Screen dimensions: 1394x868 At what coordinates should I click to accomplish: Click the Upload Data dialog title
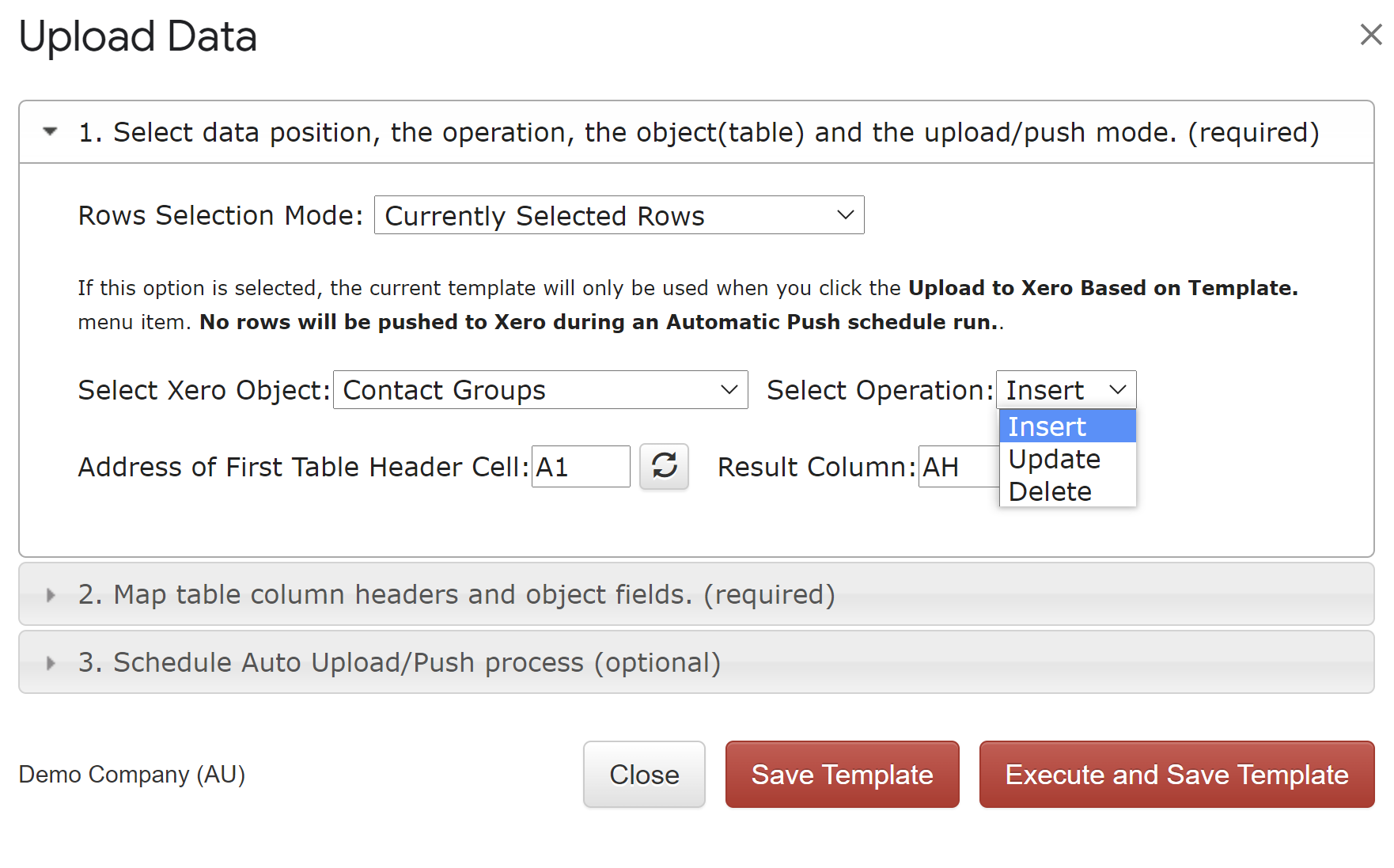tap(138, 36)
